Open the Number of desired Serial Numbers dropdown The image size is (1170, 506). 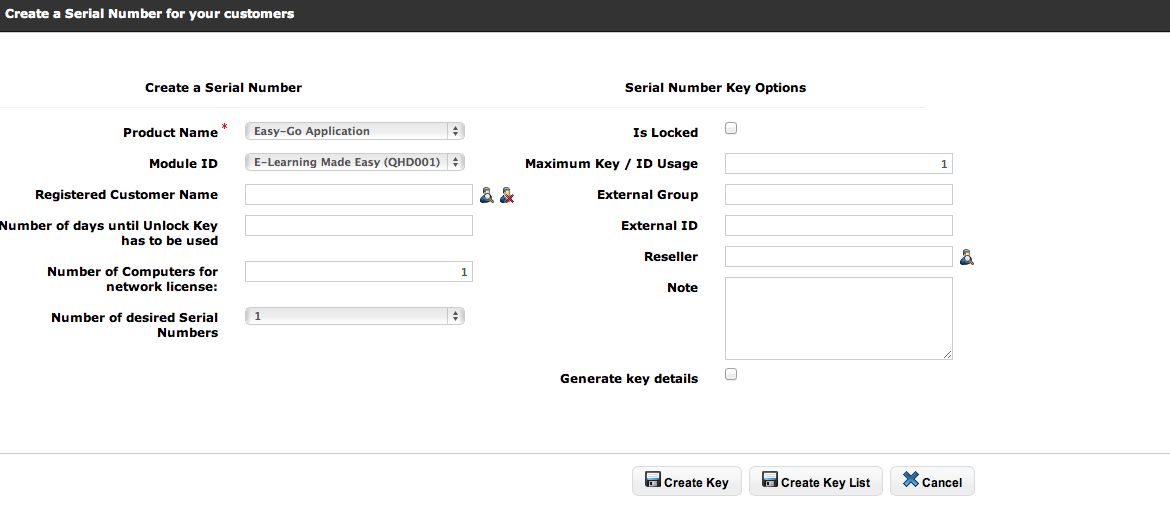(355, 316)
